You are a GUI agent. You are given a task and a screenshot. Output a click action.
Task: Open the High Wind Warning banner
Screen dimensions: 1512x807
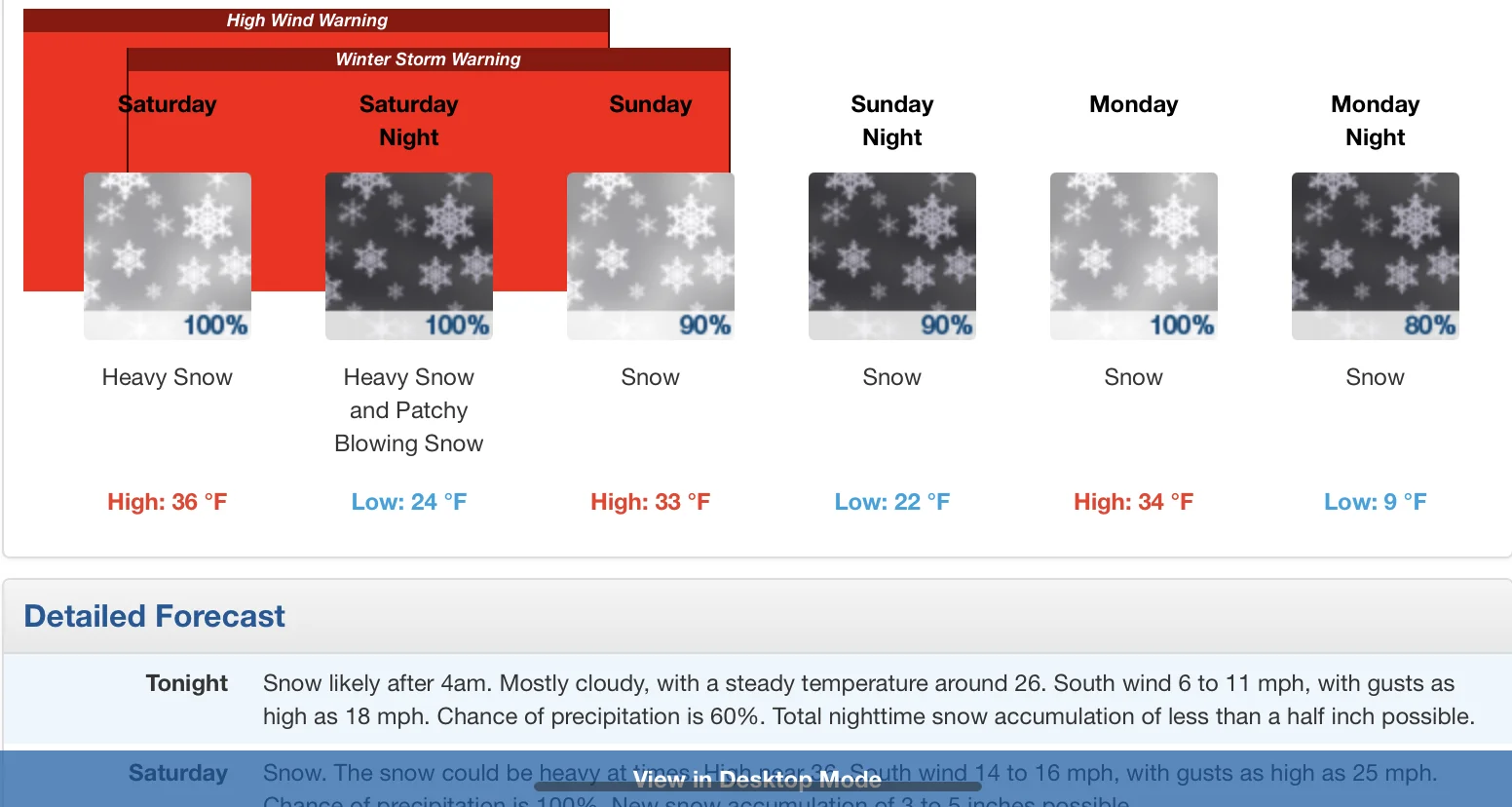click(x=308, y=20)
